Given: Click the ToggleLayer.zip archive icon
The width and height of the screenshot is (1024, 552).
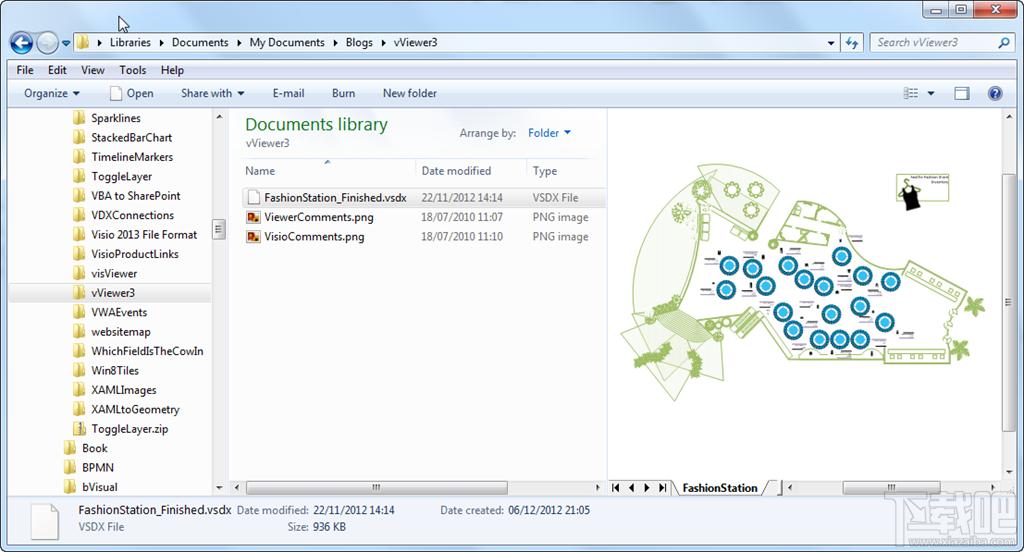Looking at the screenshot, I should 79,429.
